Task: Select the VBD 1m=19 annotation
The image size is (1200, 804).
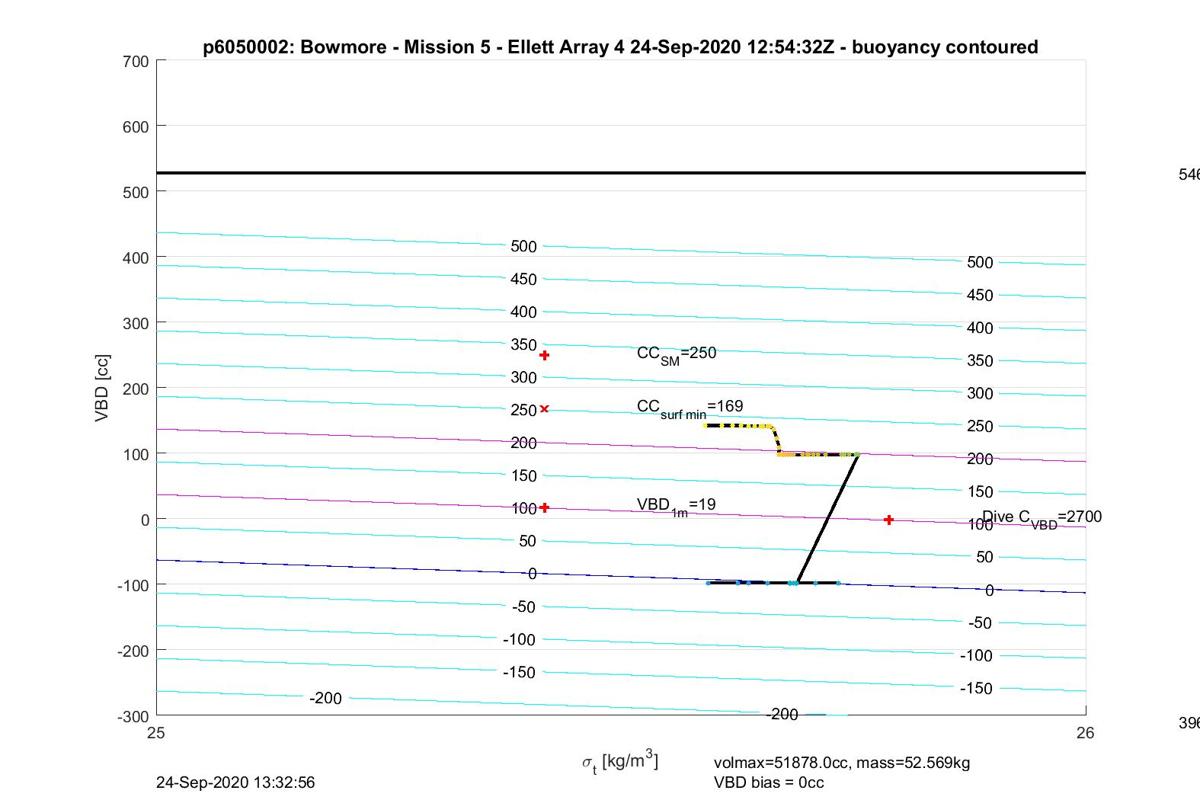Action: click(x=676, y=506)
